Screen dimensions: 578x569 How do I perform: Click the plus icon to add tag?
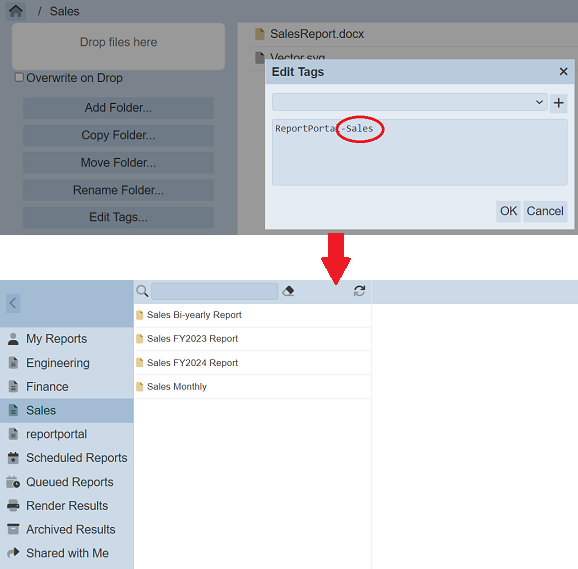click(x=558, y=102)
